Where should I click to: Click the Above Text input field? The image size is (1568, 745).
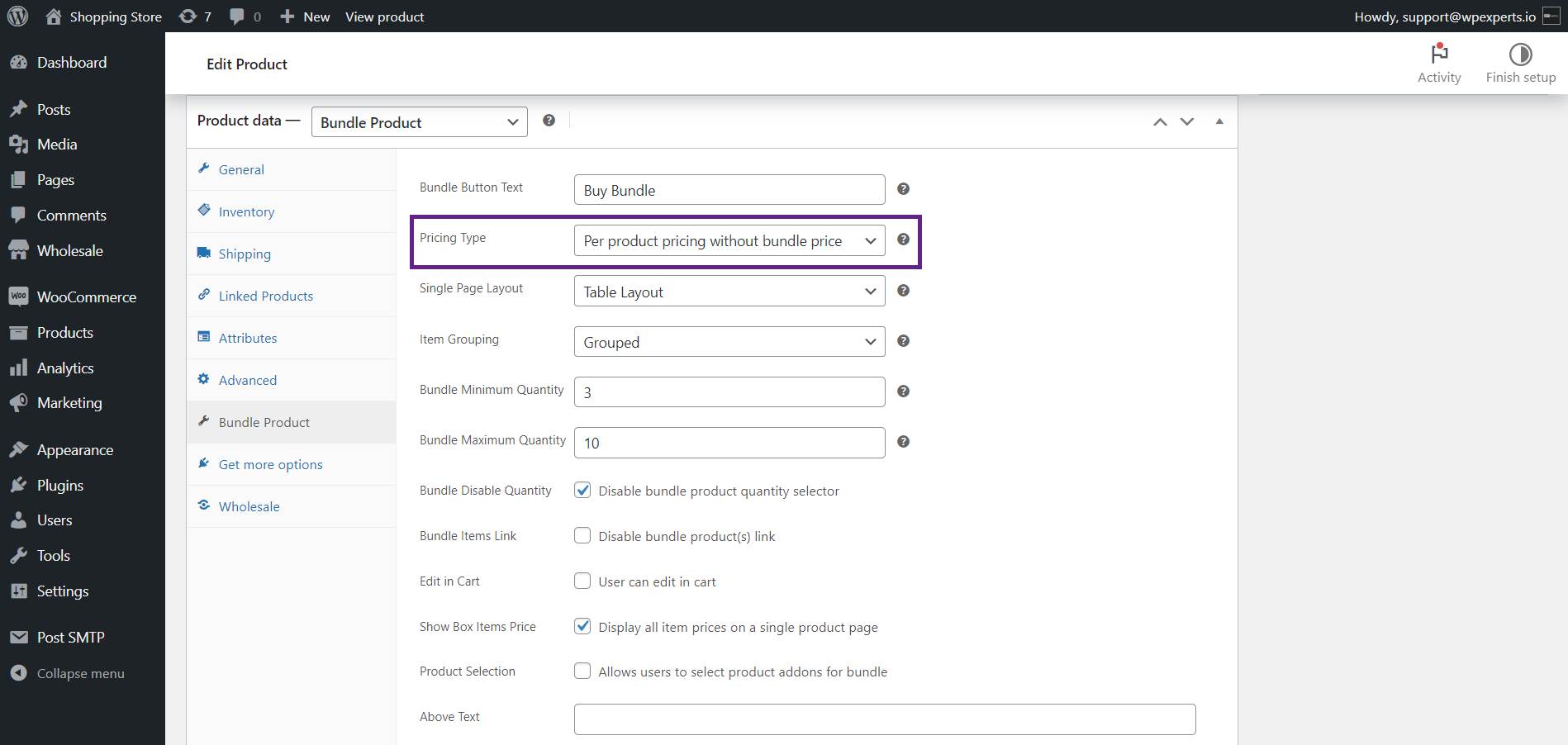(885, 719)
